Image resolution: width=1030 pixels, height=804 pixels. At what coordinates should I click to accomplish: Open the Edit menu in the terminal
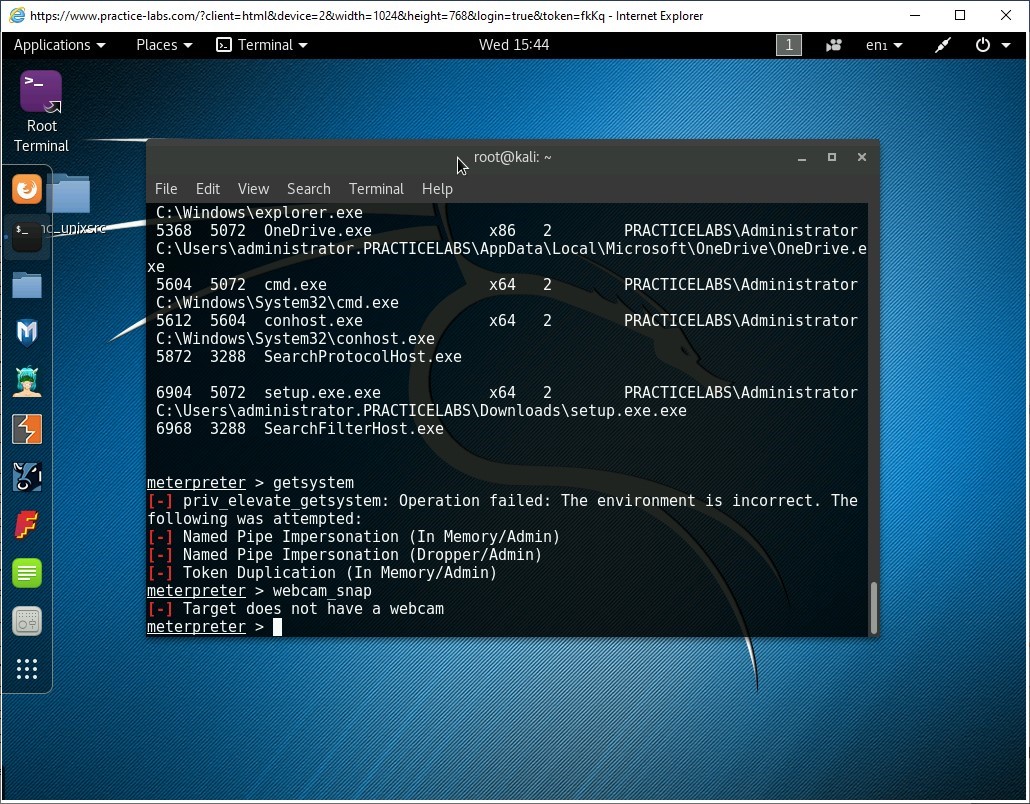coord(208,189)
